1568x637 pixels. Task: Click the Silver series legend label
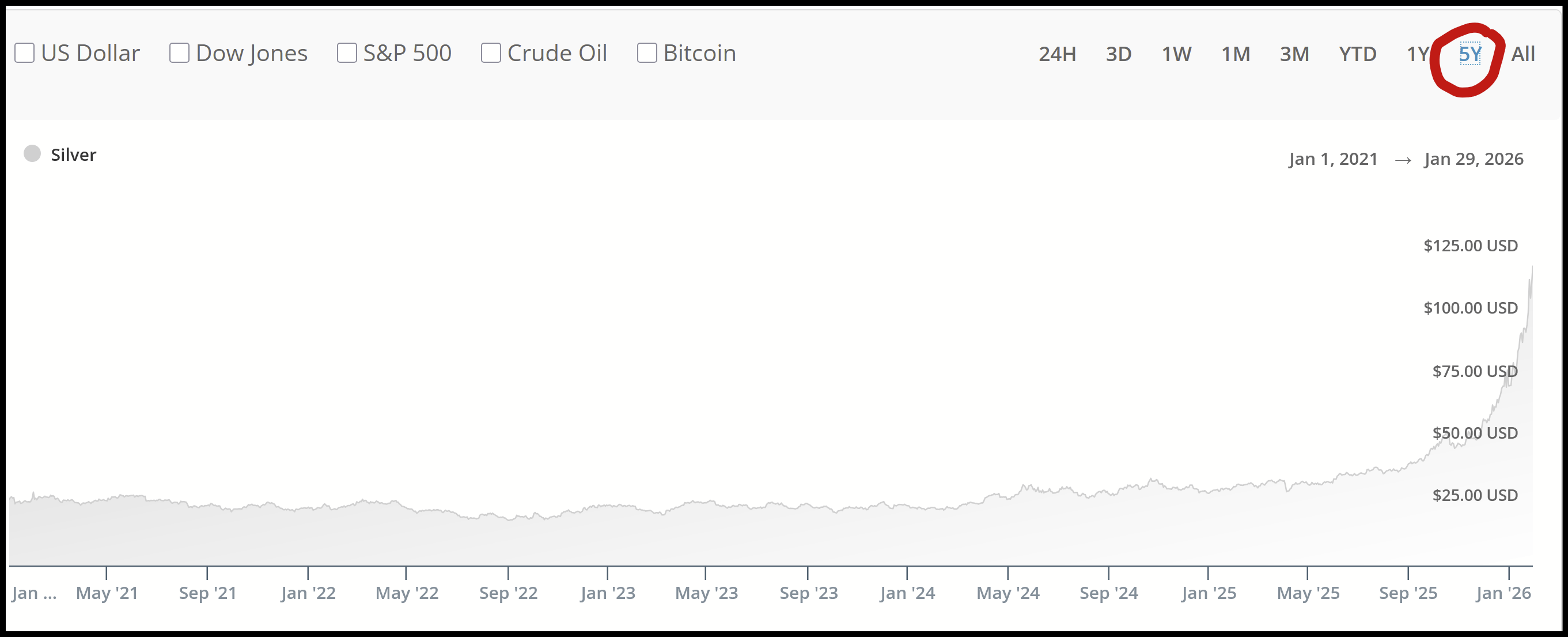coord(73,154)
